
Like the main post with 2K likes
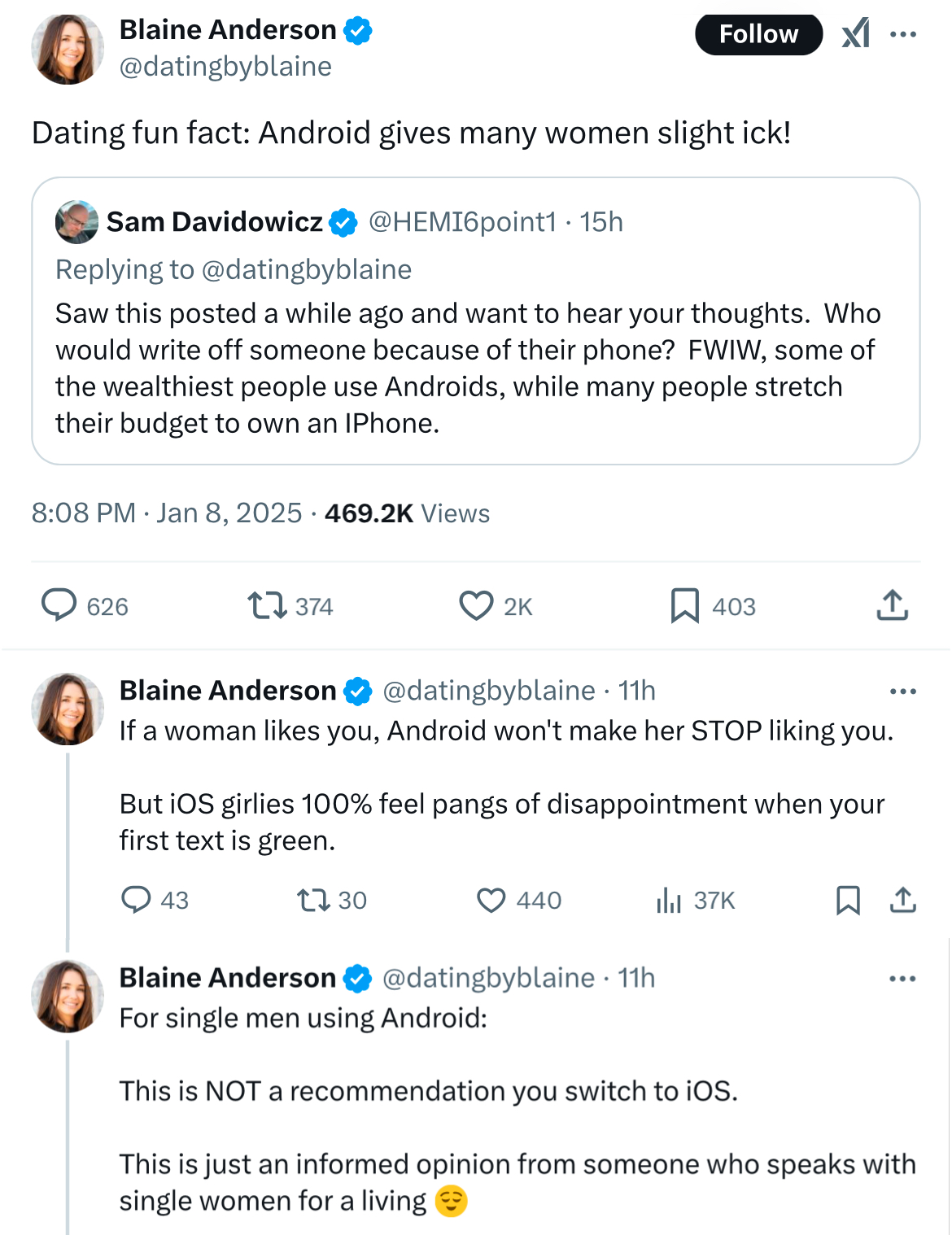(476, 606)
